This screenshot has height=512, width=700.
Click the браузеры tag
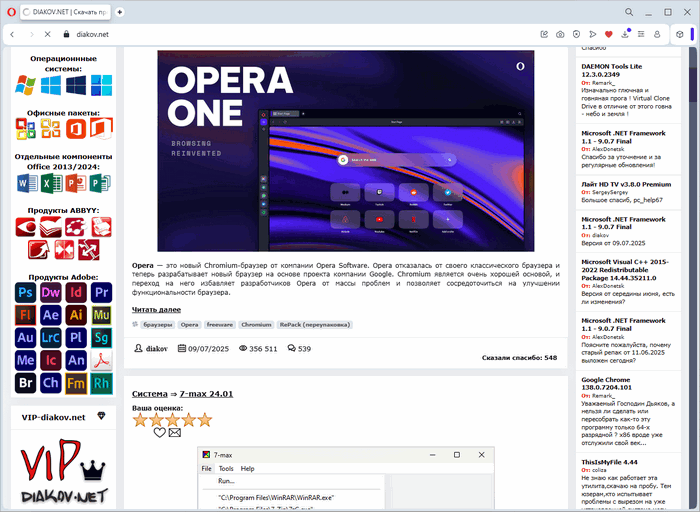tap(158, 325)
